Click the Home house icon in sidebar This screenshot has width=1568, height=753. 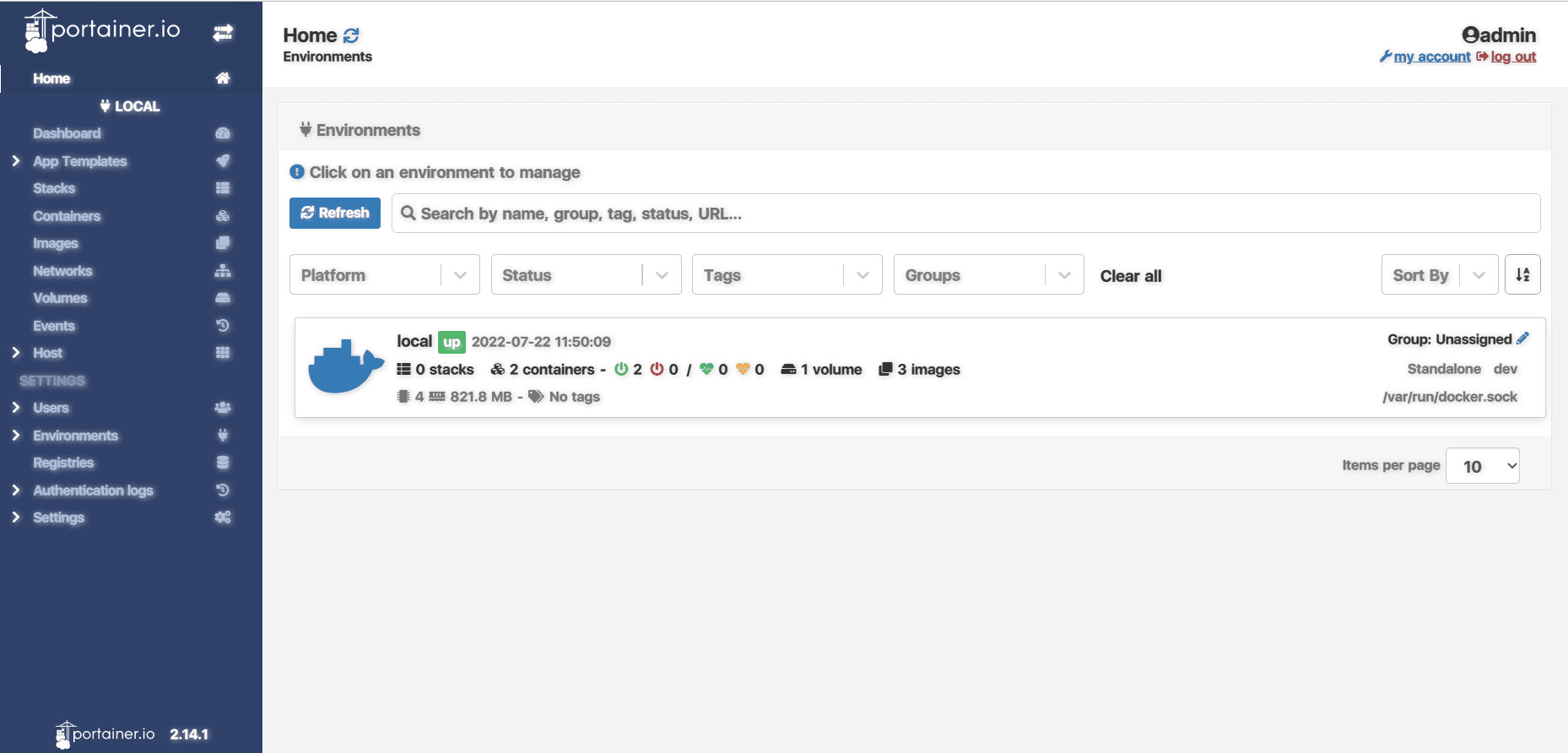click(223, 79)
